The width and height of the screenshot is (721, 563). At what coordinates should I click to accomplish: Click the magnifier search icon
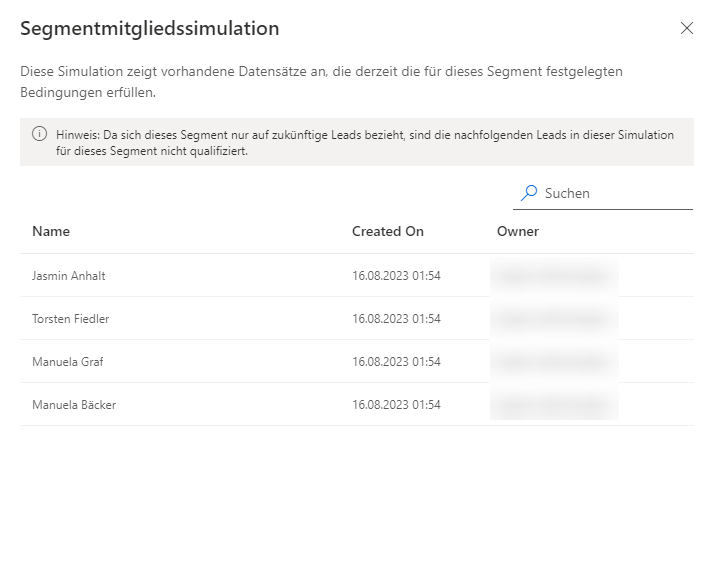pos(529,193)
